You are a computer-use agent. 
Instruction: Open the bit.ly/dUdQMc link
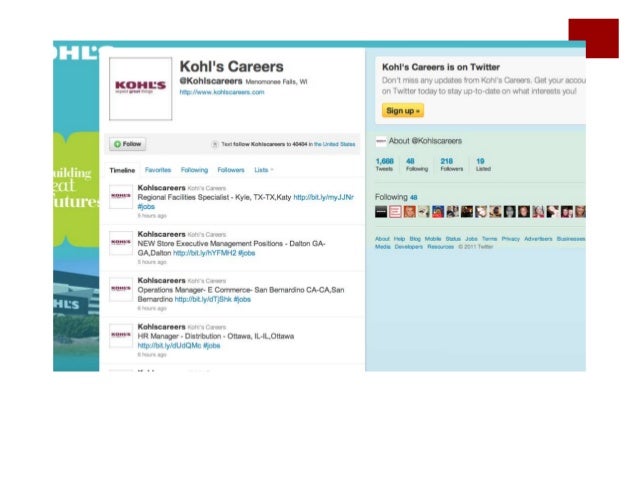click(169, 346)
